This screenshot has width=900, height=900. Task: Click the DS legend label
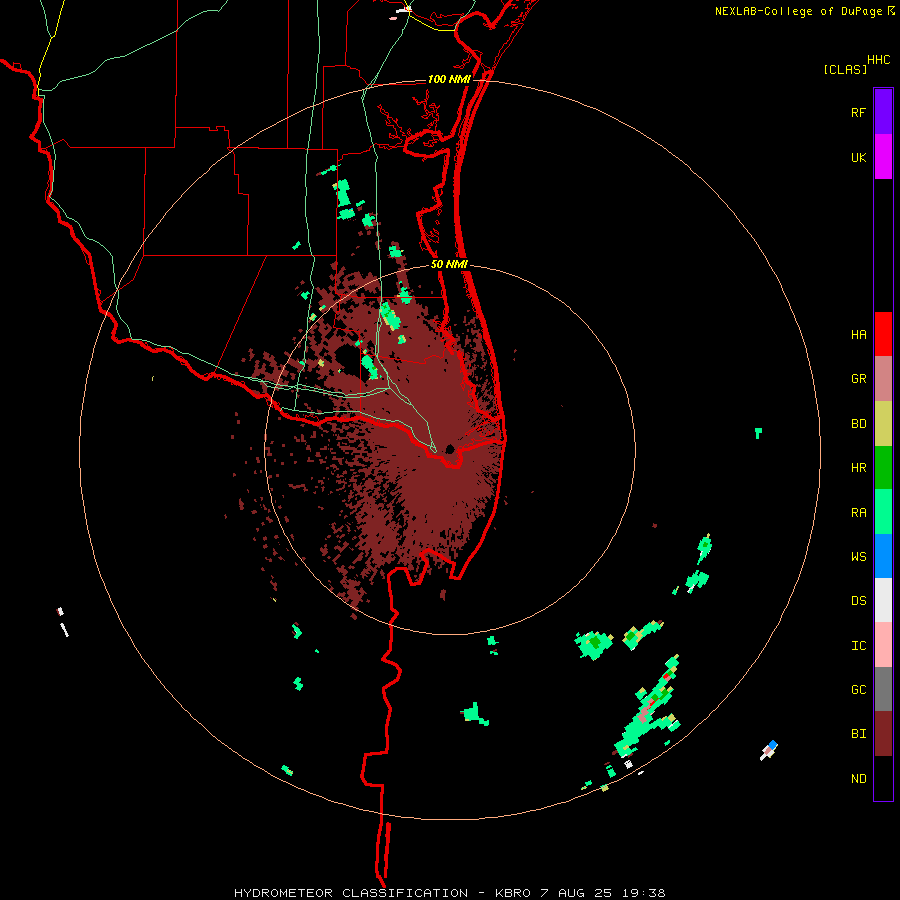tap(858, 601)
